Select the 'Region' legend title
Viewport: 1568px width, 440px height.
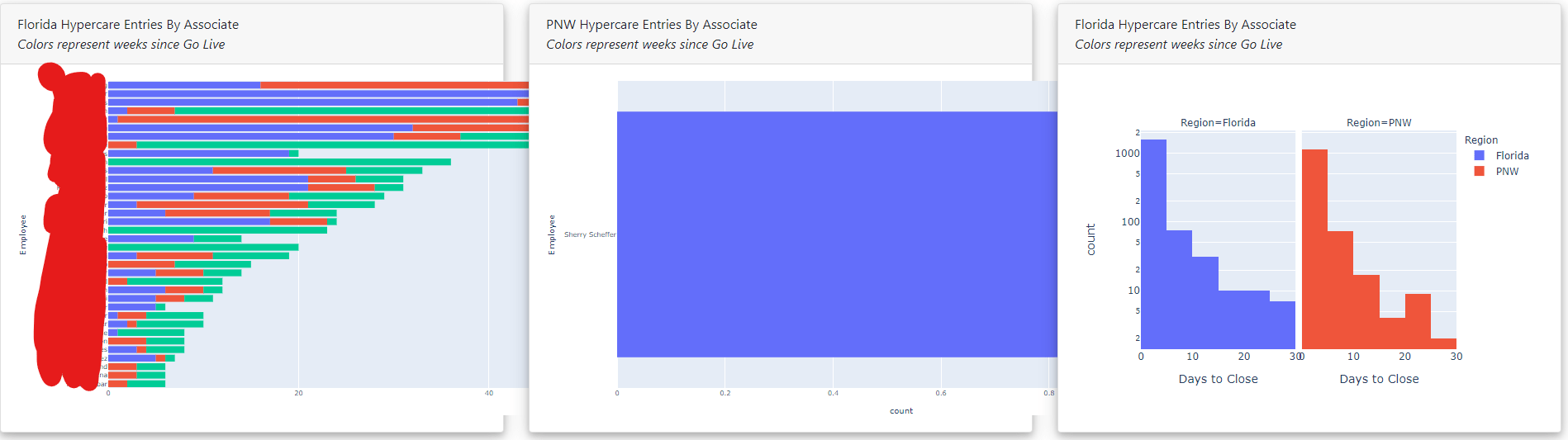click(1481, 140)
